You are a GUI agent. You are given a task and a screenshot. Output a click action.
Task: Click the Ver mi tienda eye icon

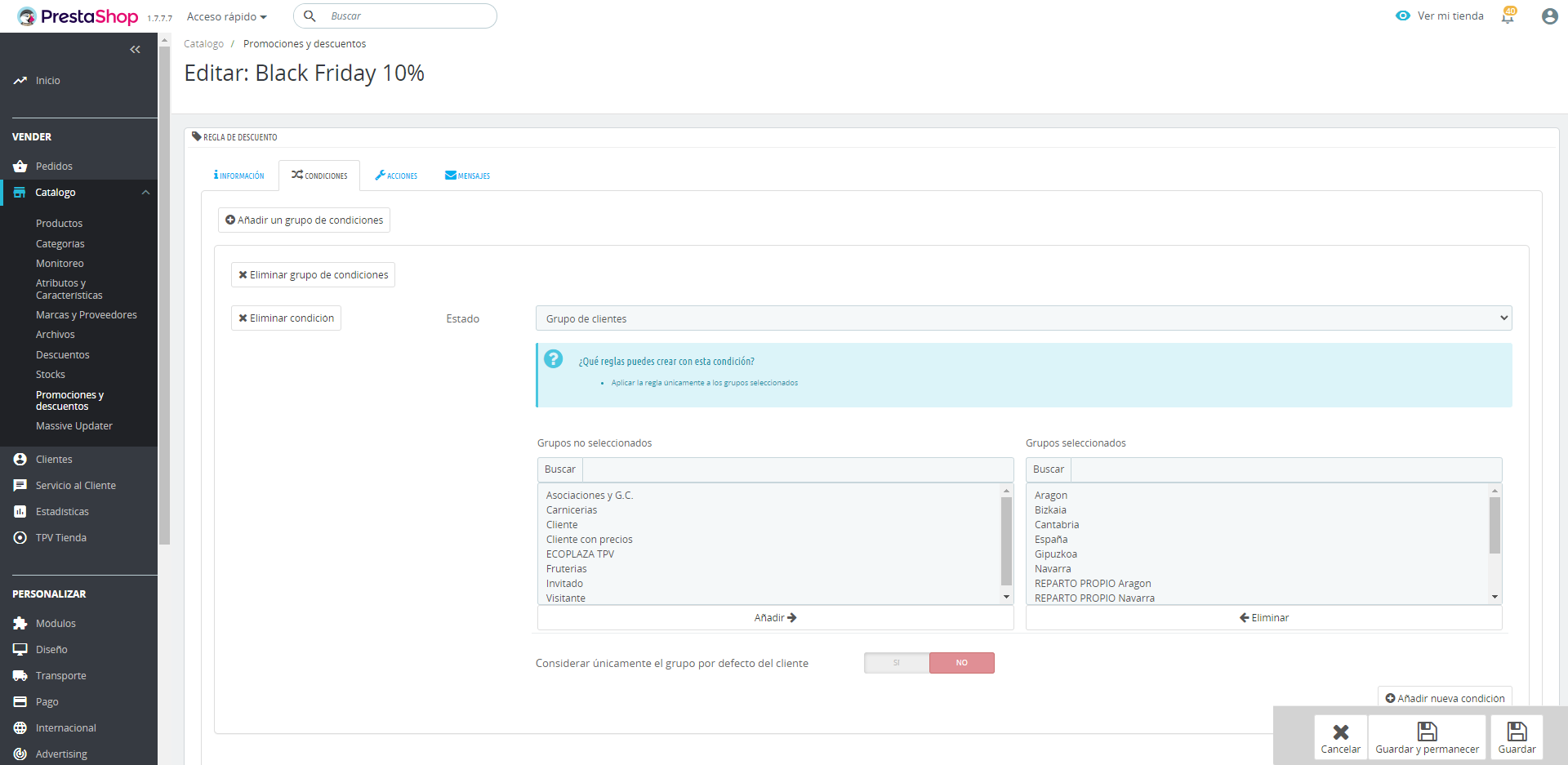click(1403, 16)
